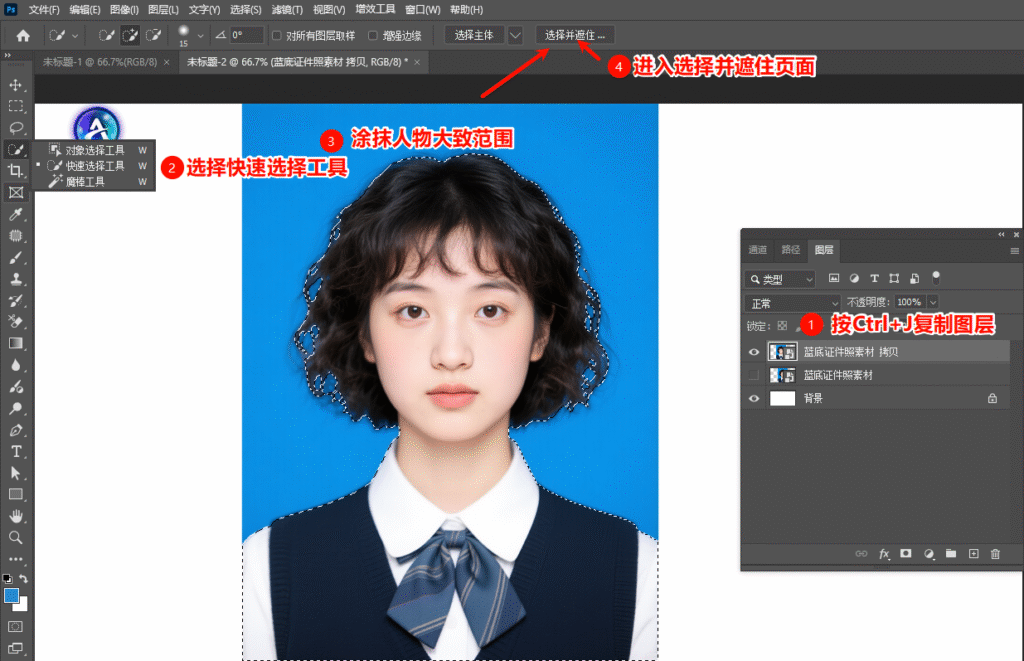Click the delete layer trash icon
Viewport: 1024px width, 661px height.
pos(995,553)
